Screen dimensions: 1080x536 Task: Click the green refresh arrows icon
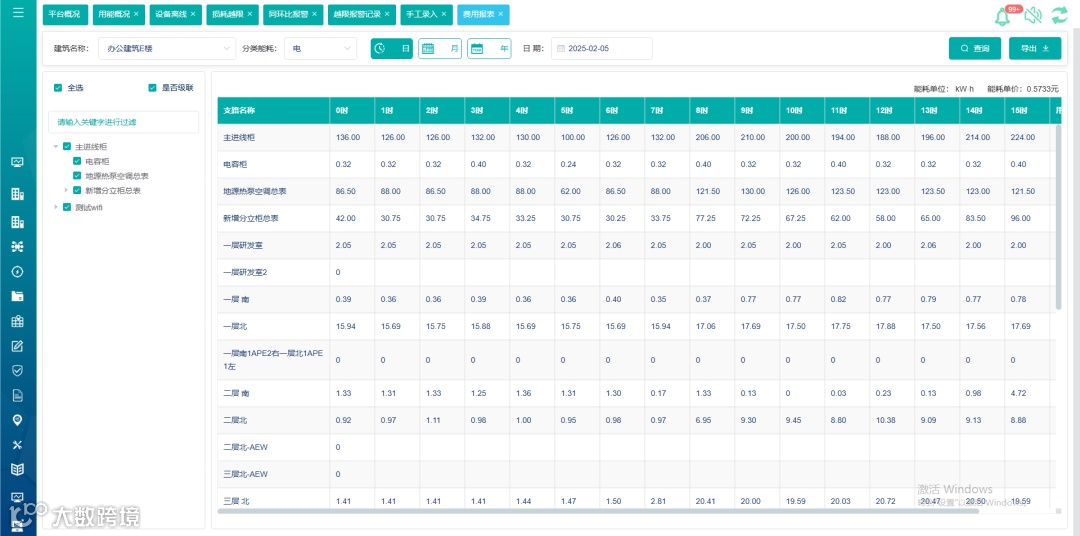pos(1059,15)
